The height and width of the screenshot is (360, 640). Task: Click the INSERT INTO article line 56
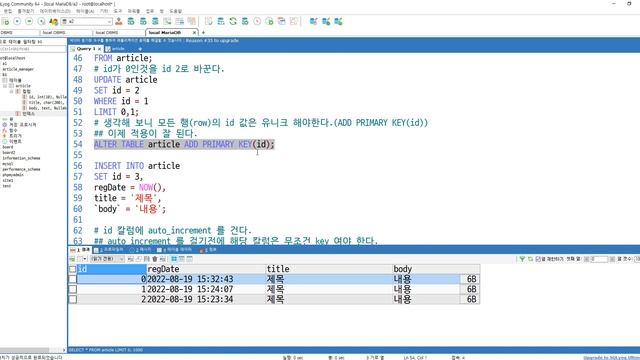[x=137, y=166]
